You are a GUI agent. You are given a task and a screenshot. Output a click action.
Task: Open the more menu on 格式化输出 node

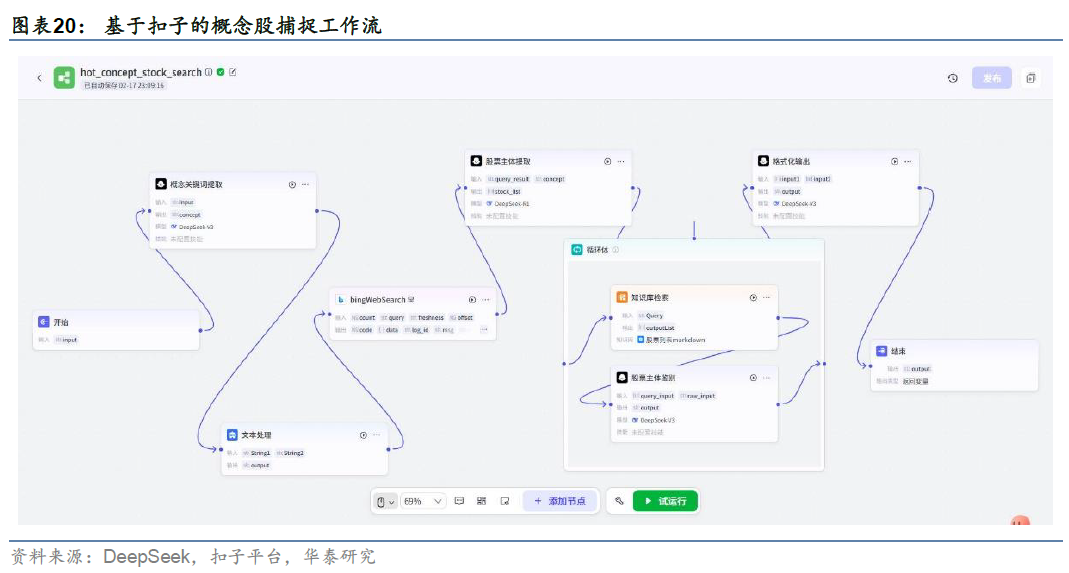coord(907,162)
